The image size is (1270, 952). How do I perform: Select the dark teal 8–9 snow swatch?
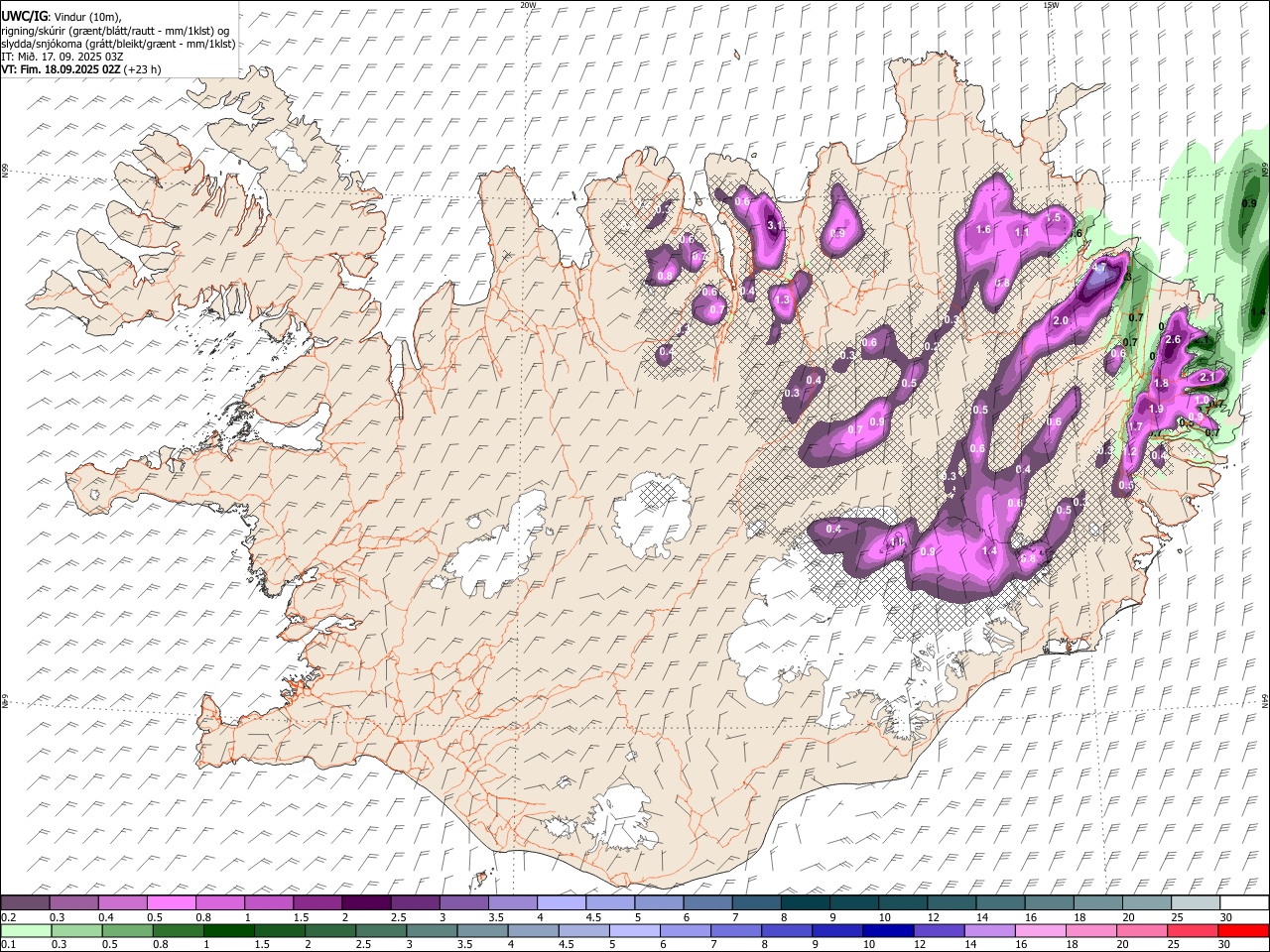tap(806, 903)
